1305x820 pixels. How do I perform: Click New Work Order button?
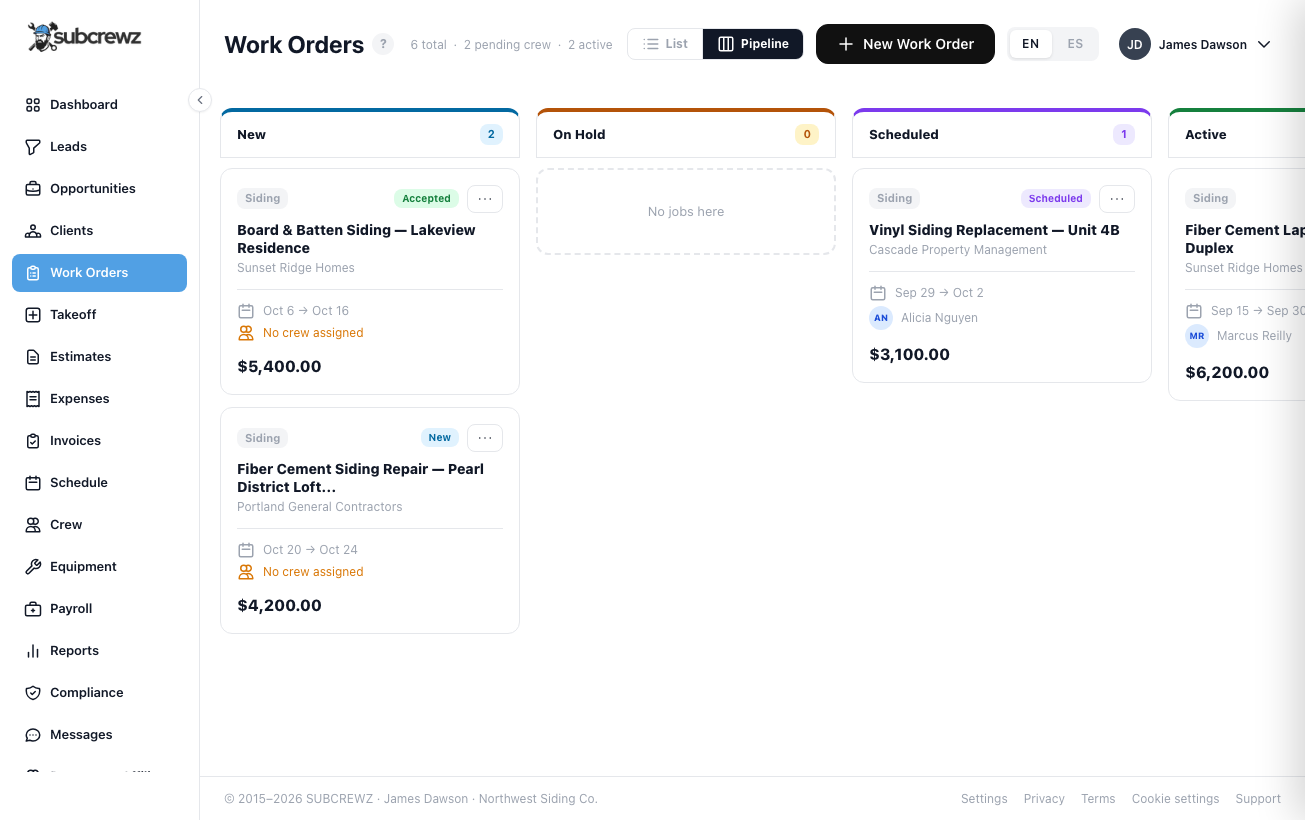point(905,44)
